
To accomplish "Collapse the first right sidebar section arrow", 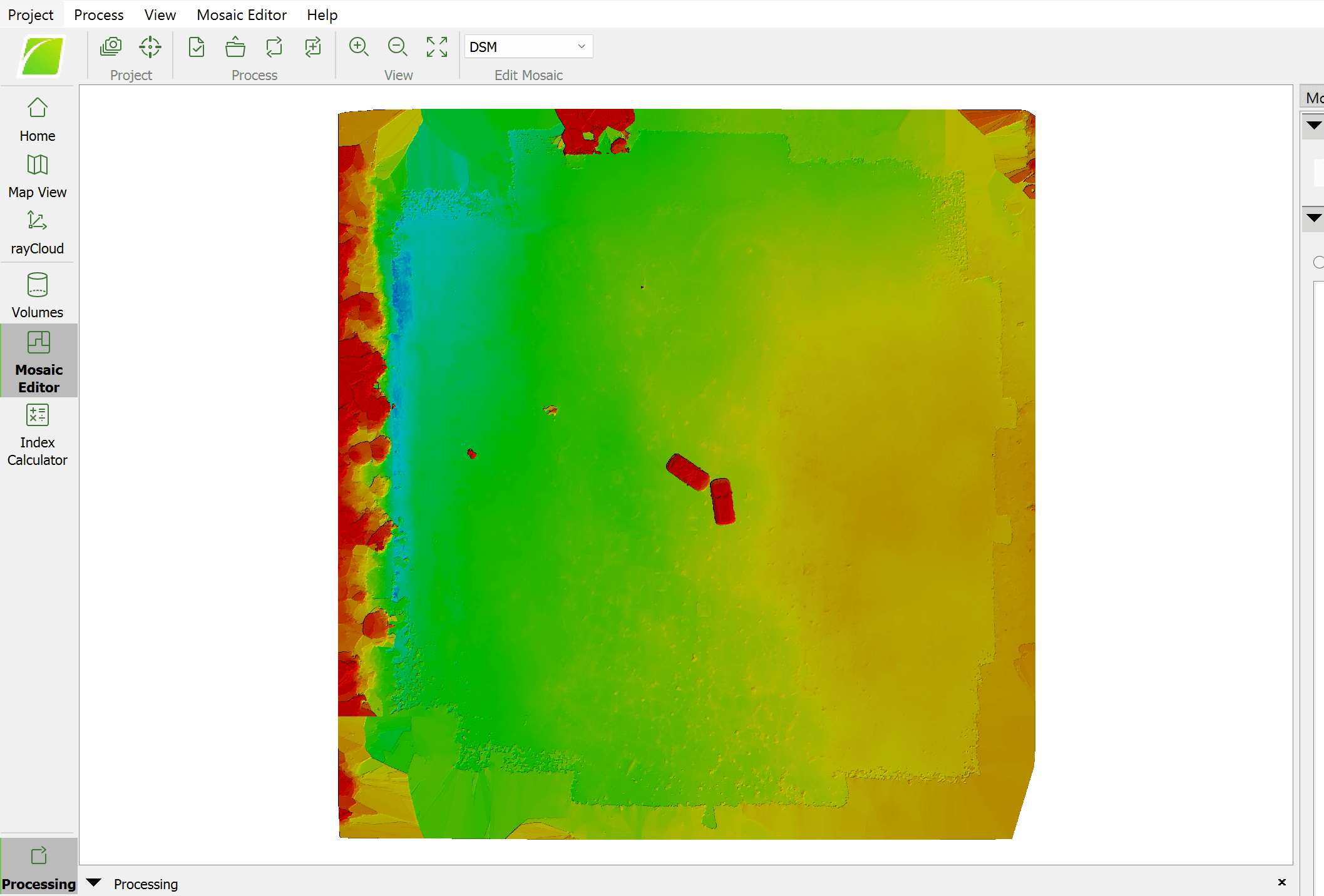I will tap(1314, 125).
